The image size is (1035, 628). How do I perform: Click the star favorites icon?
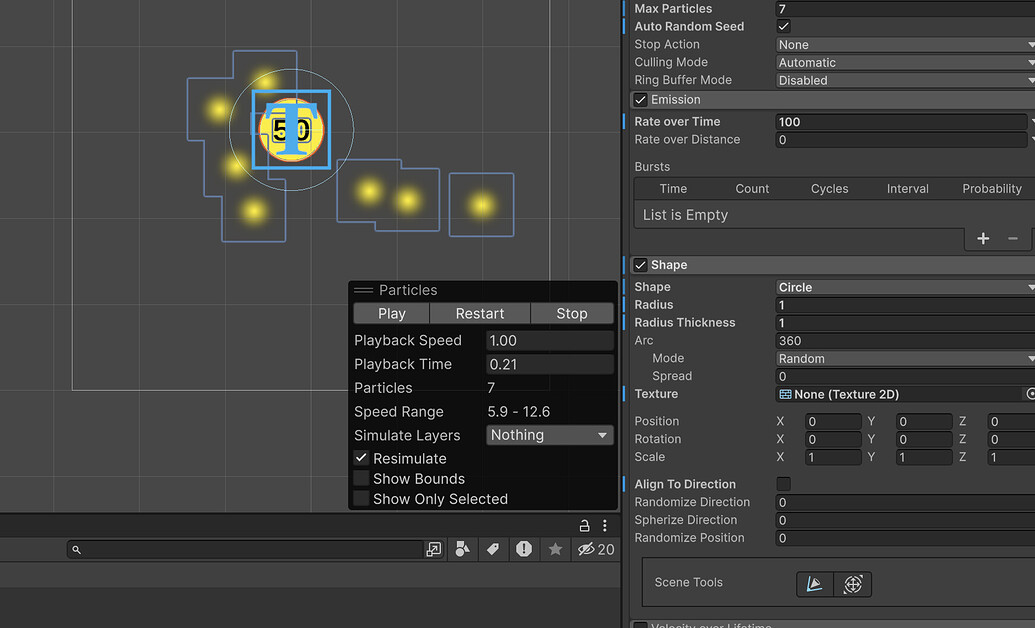click(555, 549)
